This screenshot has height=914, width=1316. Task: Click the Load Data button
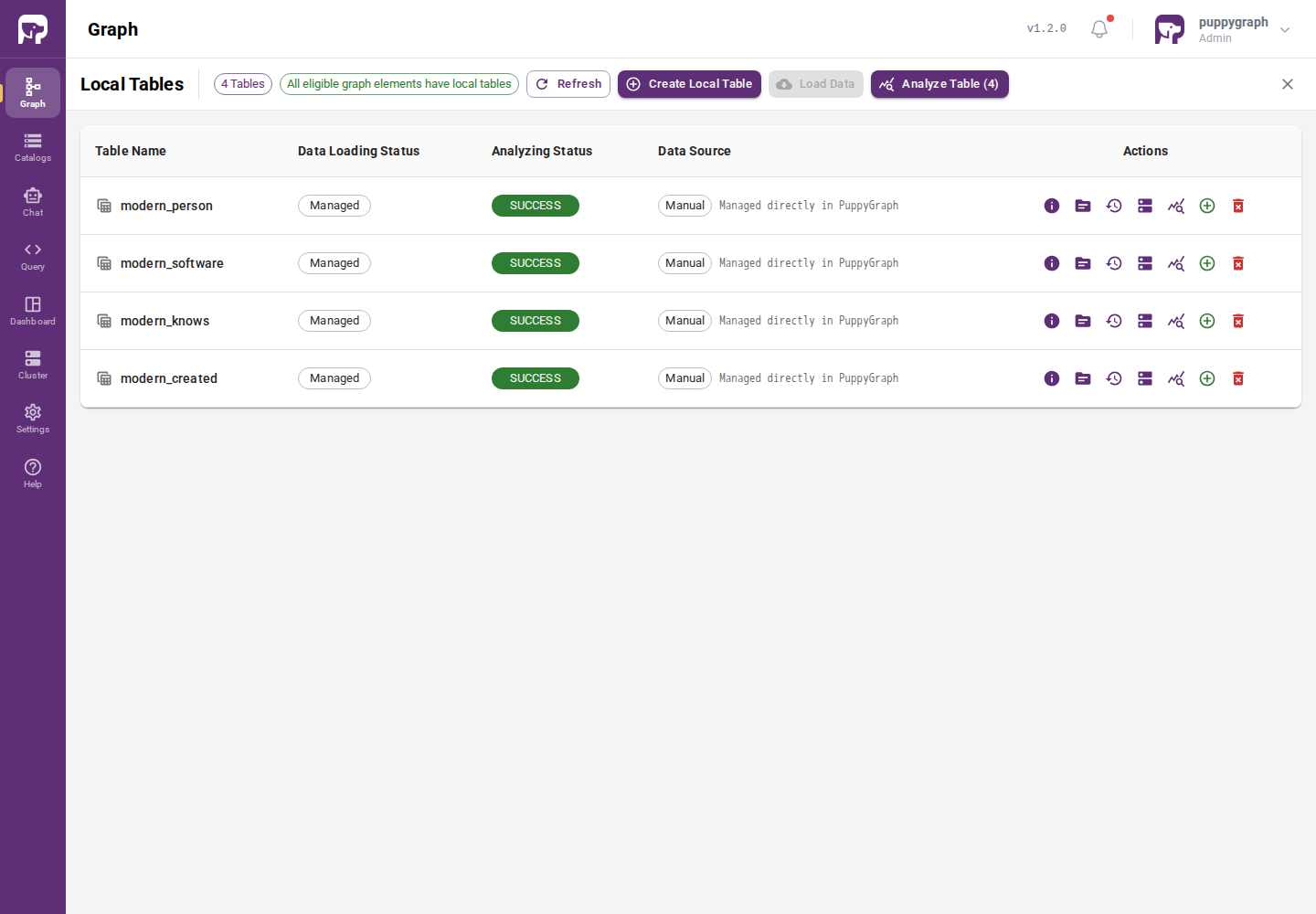tap(816, 84)
